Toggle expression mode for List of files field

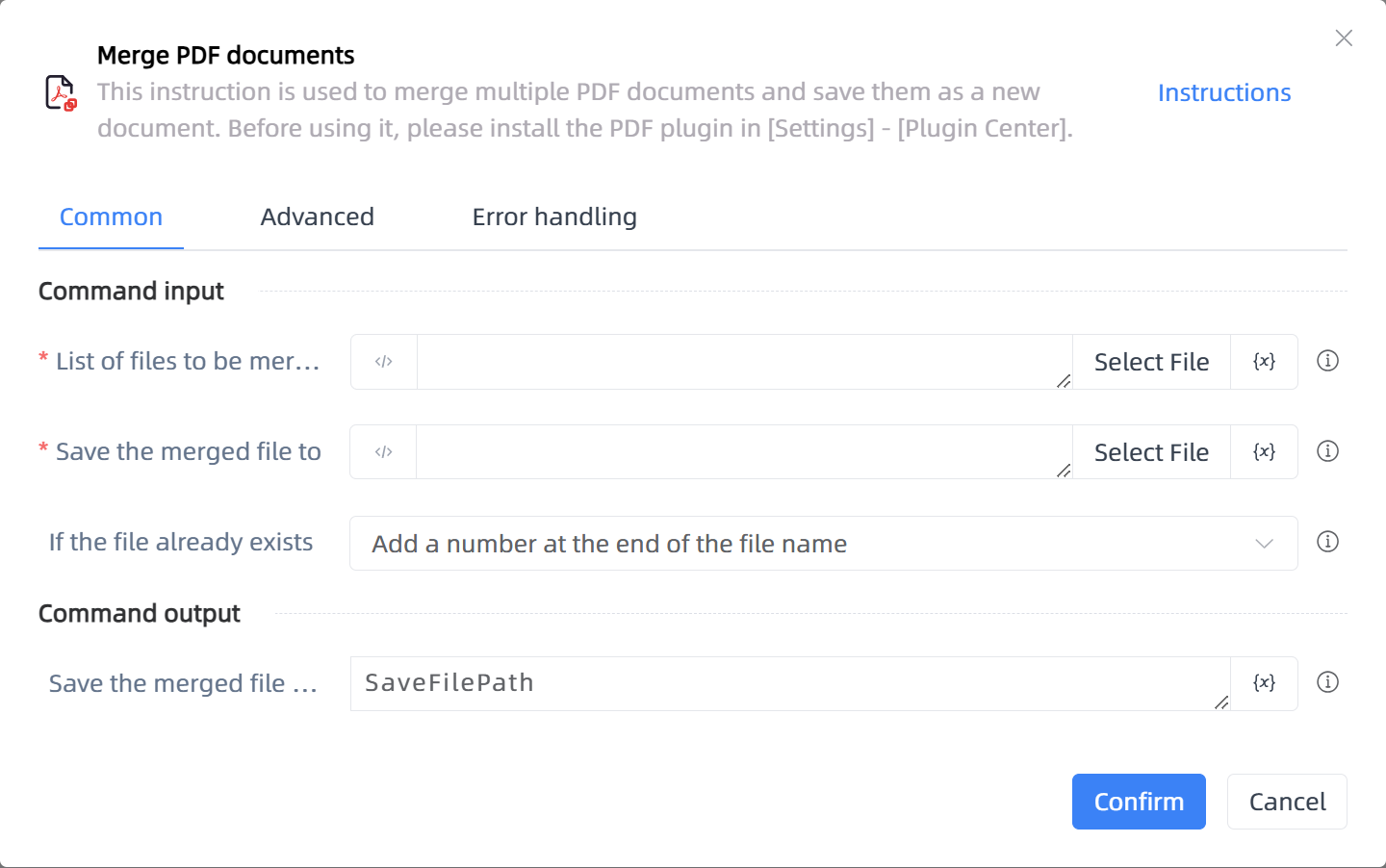pyautogui.click(x=384, y=362)
